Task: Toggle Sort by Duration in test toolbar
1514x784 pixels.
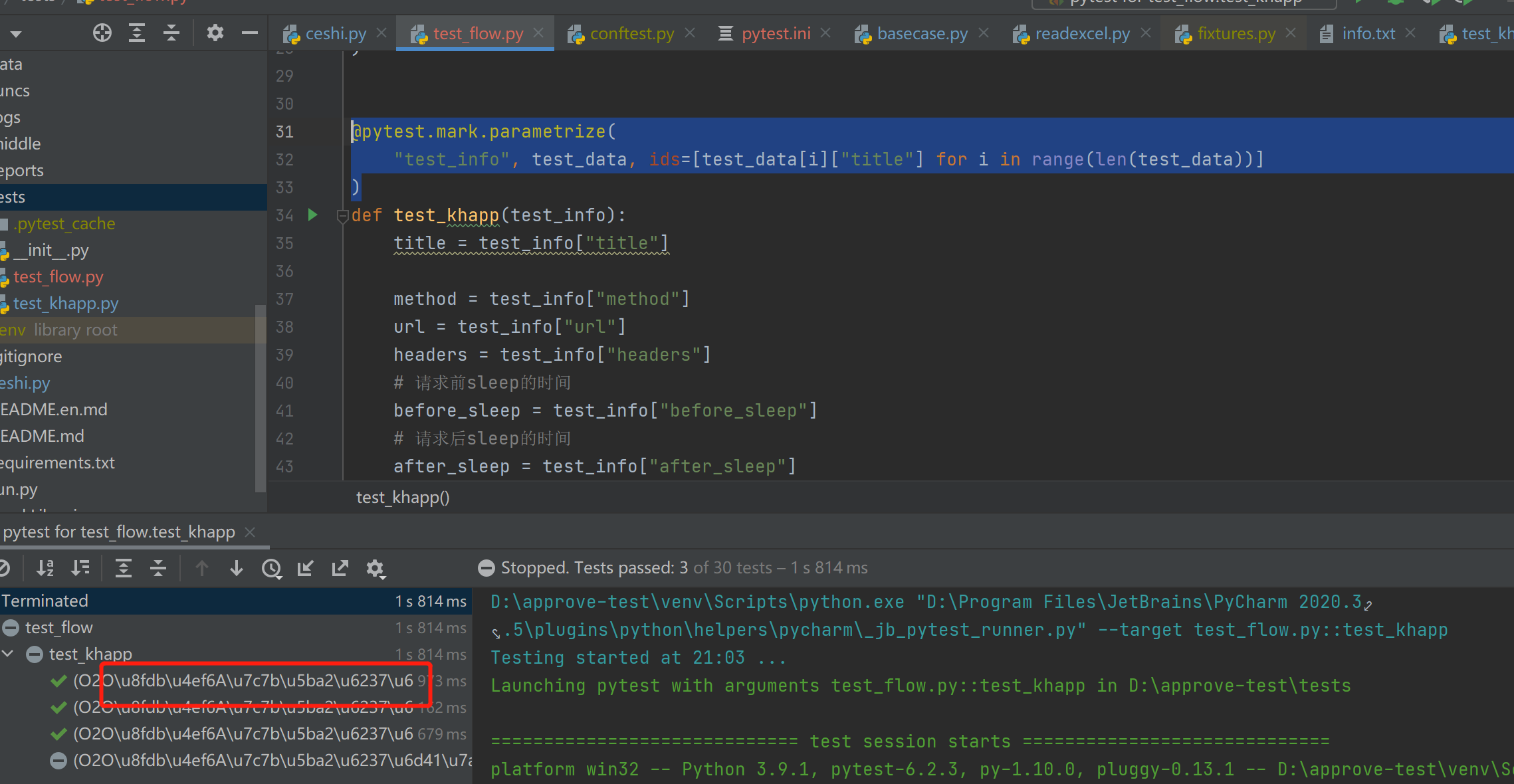Action: coord(80,568)
